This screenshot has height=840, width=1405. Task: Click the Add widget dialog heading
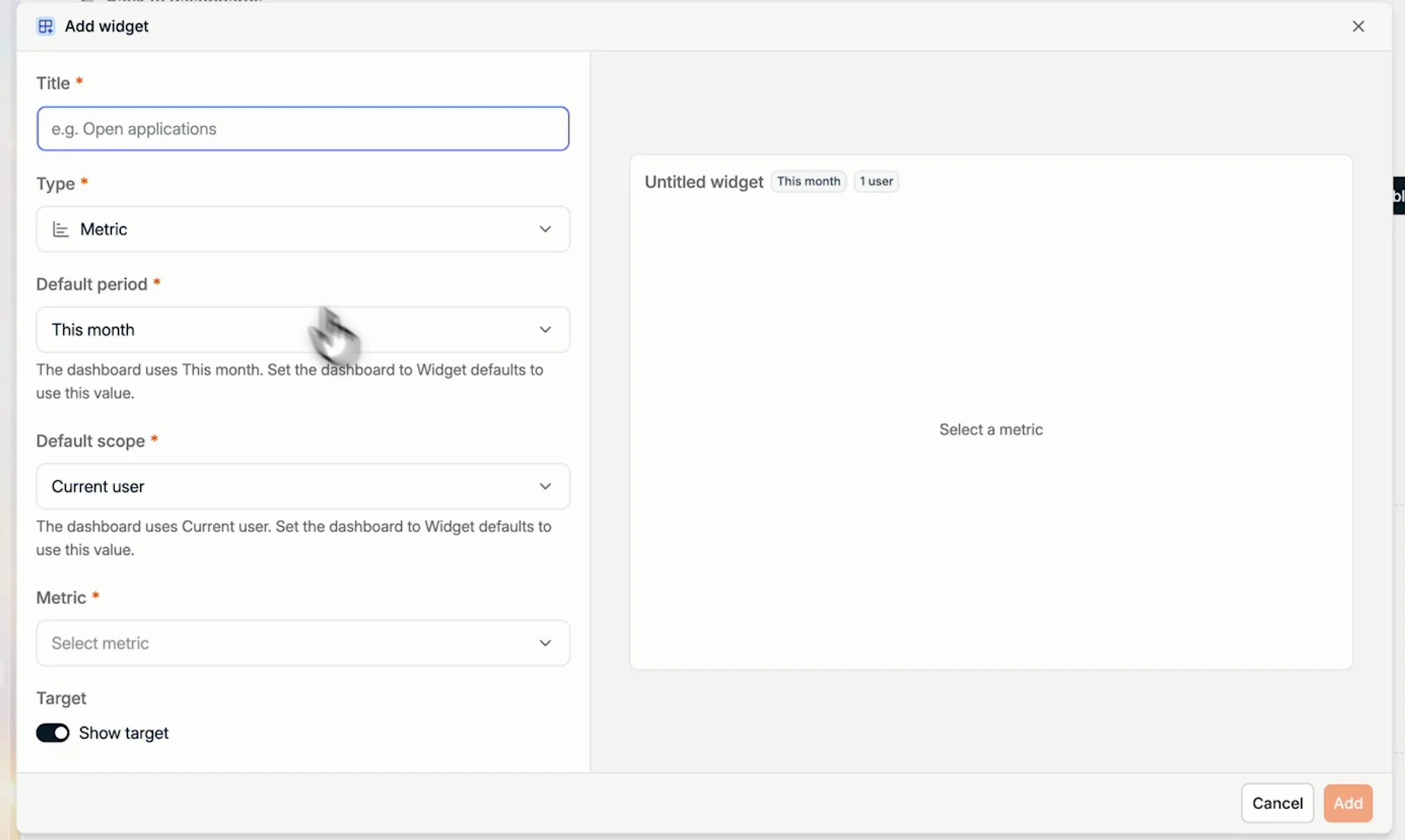click(x=107, y=26)
